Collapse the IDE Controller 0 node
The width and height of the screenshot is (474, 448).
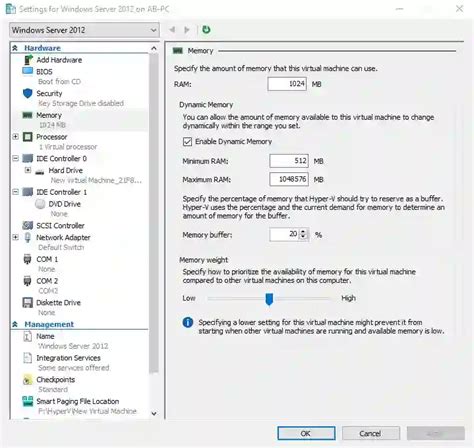pos(15,158)
